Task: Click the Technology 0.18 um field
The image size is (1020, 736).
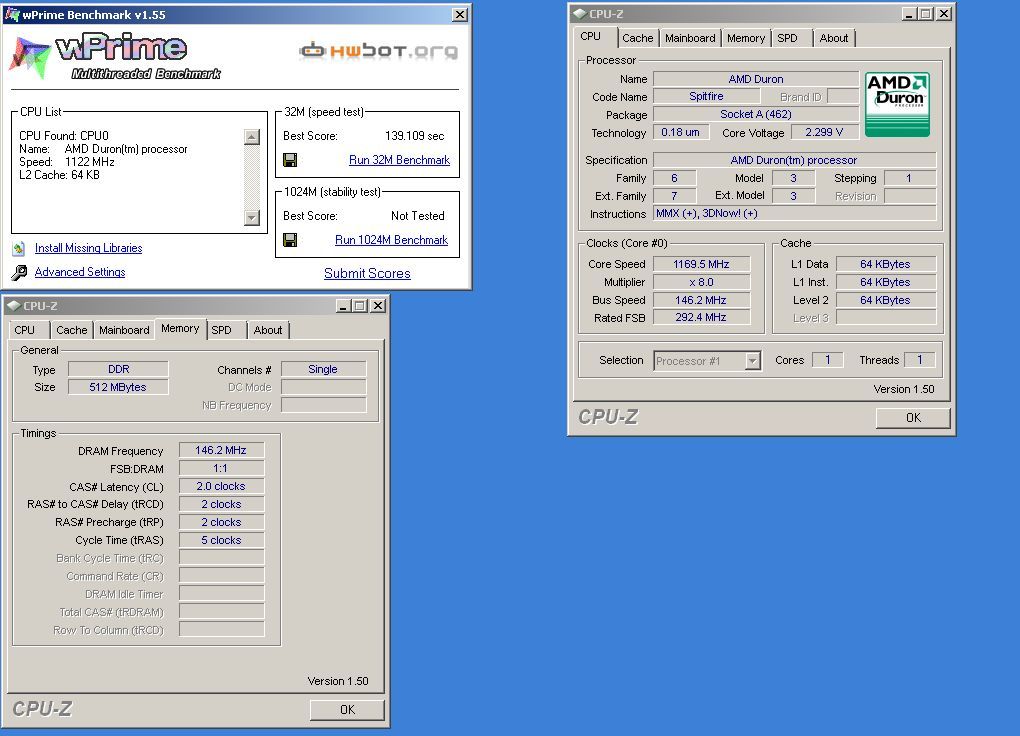Action: pyautogui.click(x=680, y=132)
